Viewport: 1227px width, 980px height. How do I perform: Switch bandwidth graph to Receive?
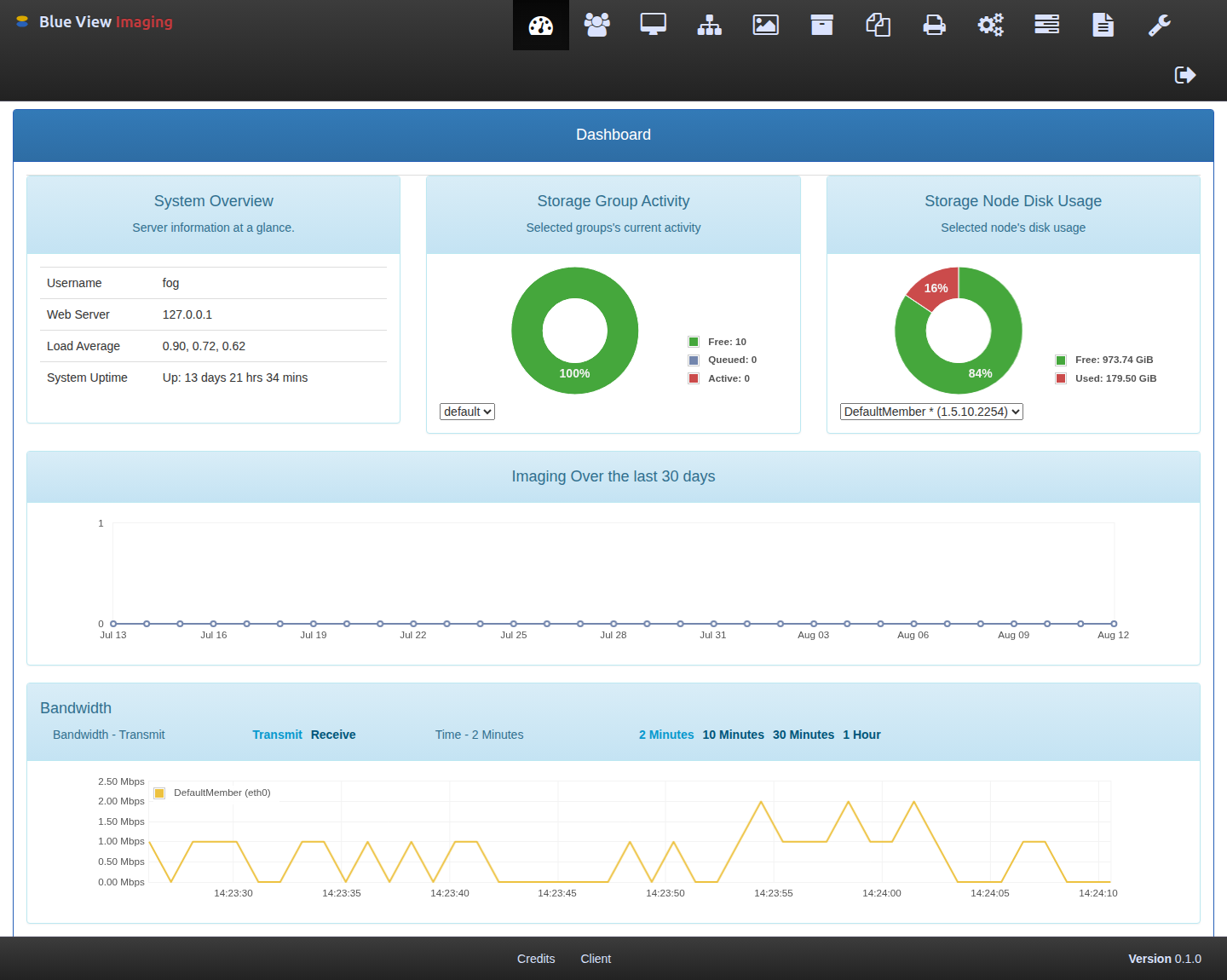tap(333, 735)
